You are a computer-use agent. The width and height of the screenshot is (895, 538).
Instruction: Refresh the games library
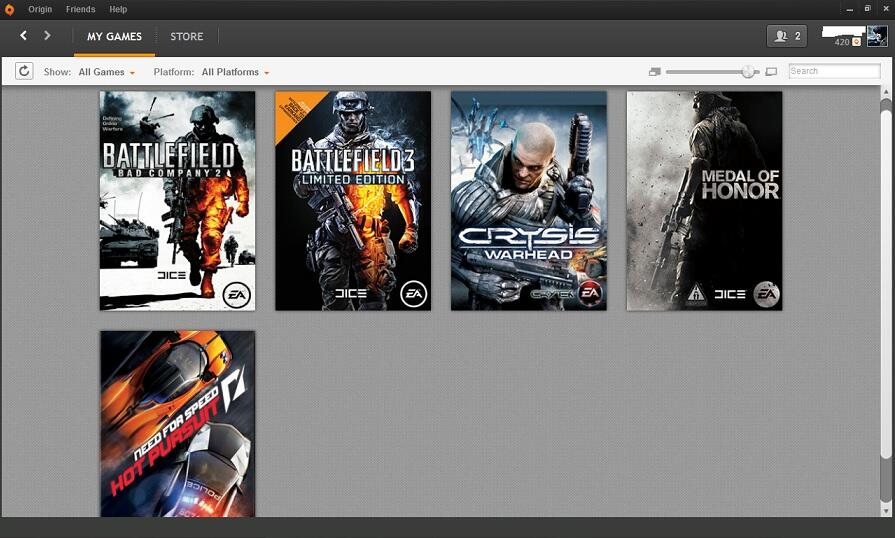click(x=24, y=71)
